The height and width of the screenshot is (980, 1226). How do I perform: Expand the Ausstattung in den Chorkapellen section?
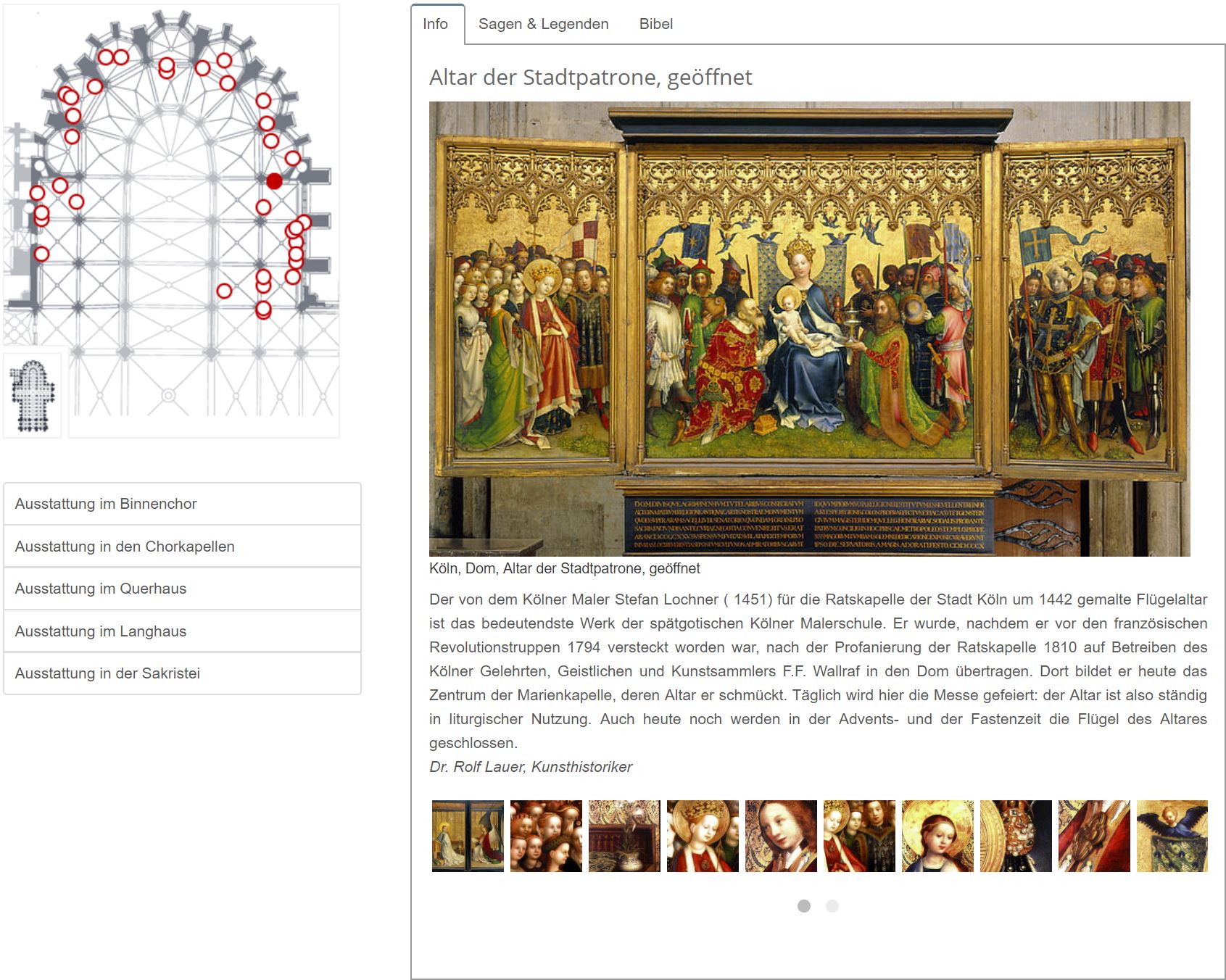tap(182, 547)
